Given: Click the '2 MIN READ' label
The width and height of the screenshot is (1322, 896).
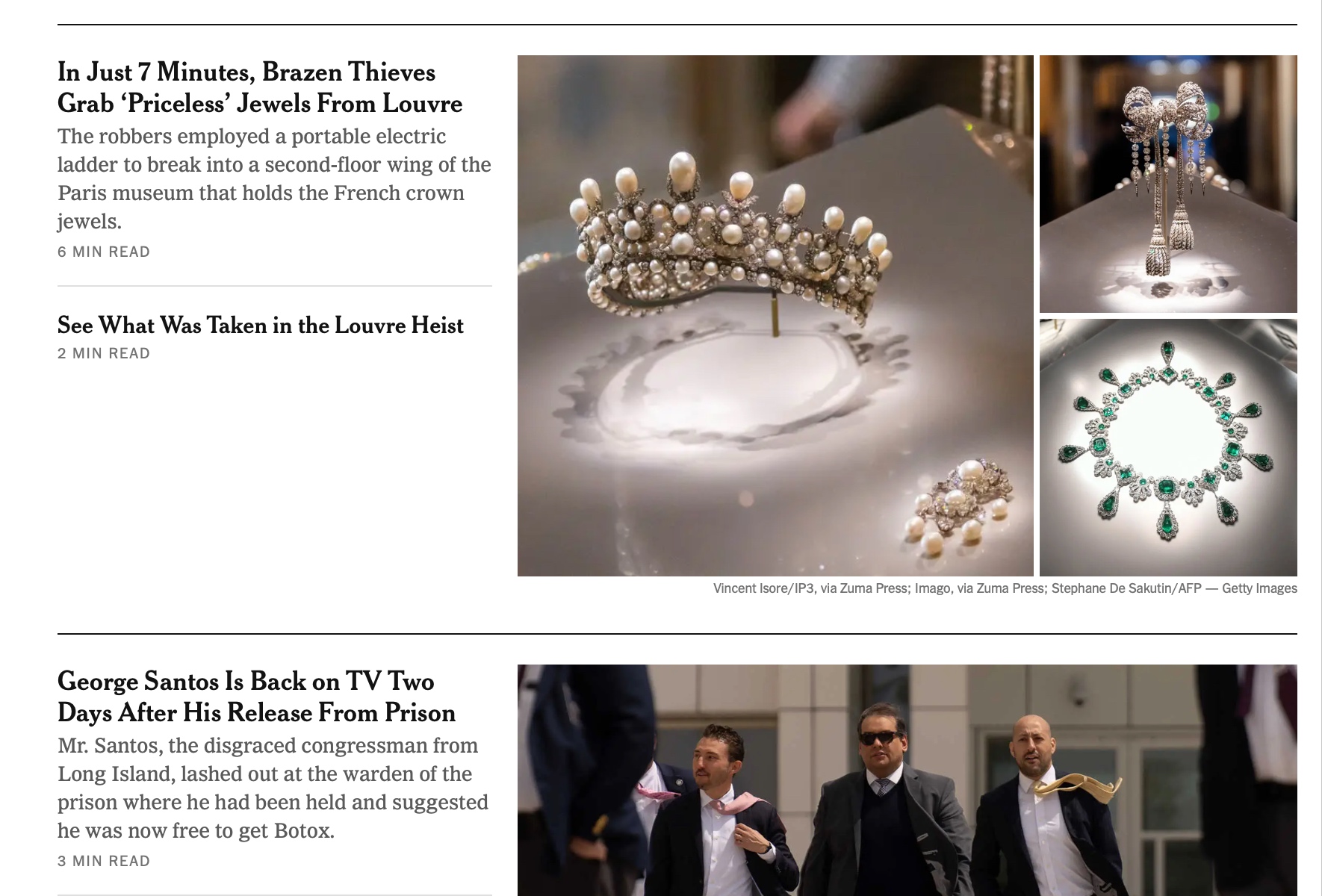Looking at the screenshot, I should point(104,353).
